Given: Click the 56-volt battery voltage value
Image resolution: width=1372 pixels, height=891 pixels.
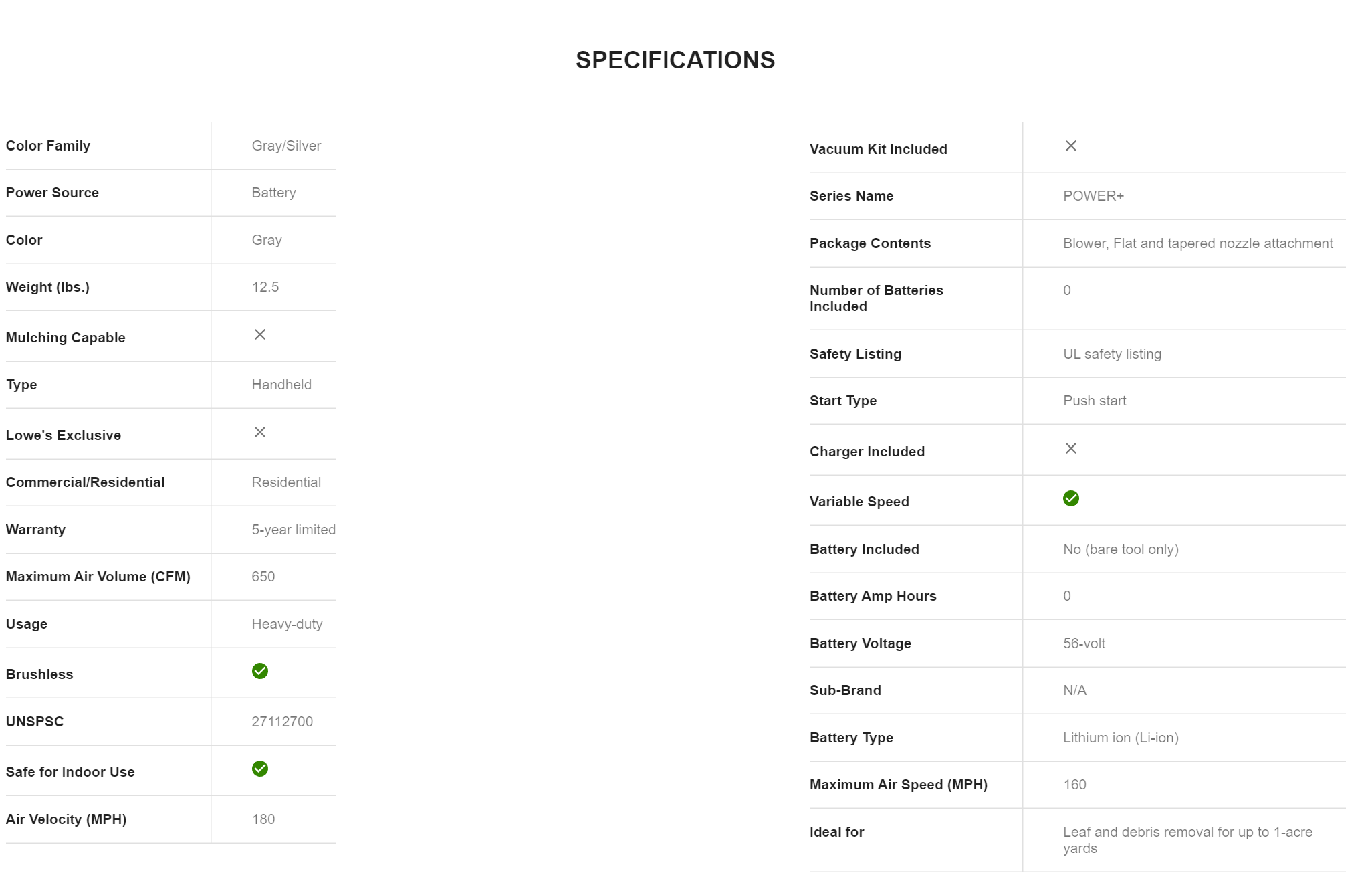Looking at the screenshot, I should click(1084, 643).
